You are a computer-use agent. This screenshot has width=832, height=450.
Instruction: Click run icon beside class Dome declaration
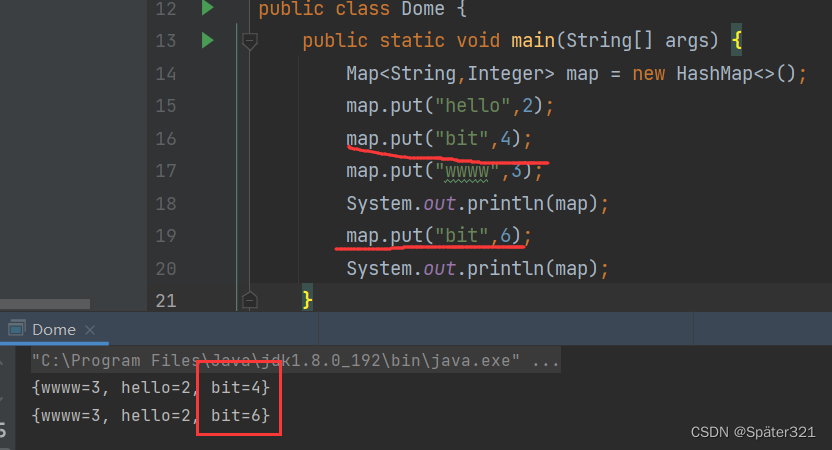tap(207, 9)
